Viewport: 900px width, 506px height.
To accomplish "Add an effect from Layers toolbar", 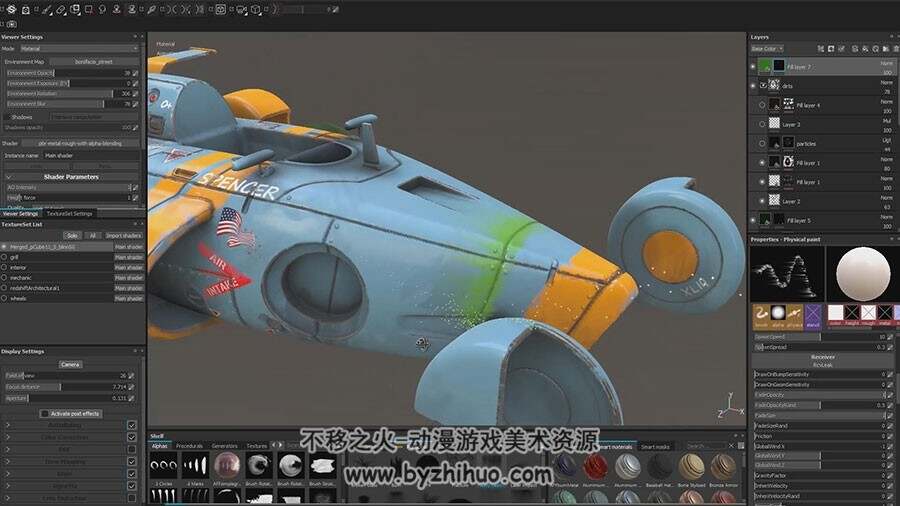I will pos(820,49).
